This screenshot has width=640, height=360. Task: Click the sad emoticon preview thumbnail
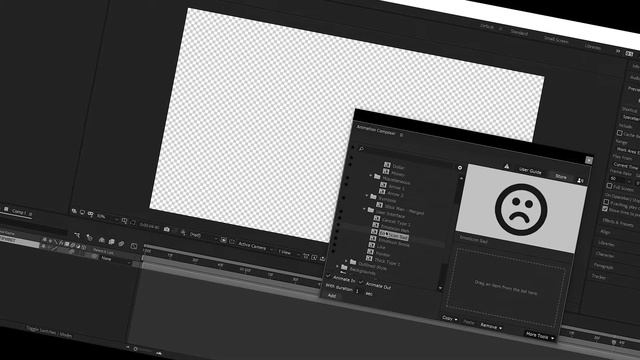[521, 209]
